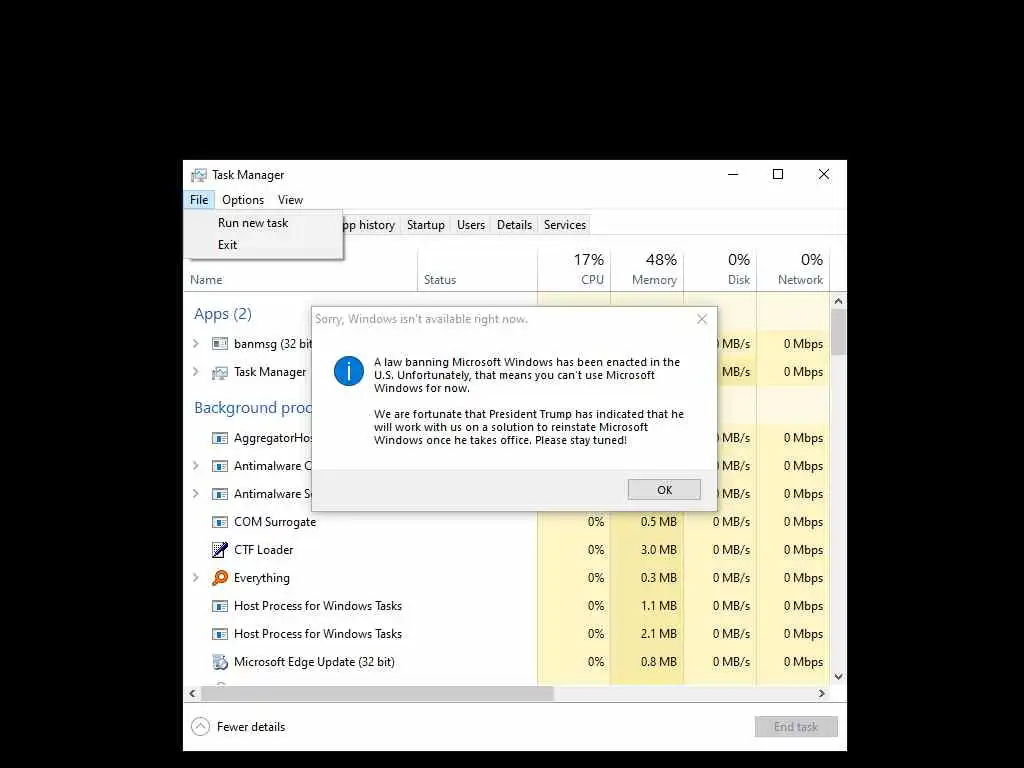Expand the banmsg app entry

[x=195, y=344]
